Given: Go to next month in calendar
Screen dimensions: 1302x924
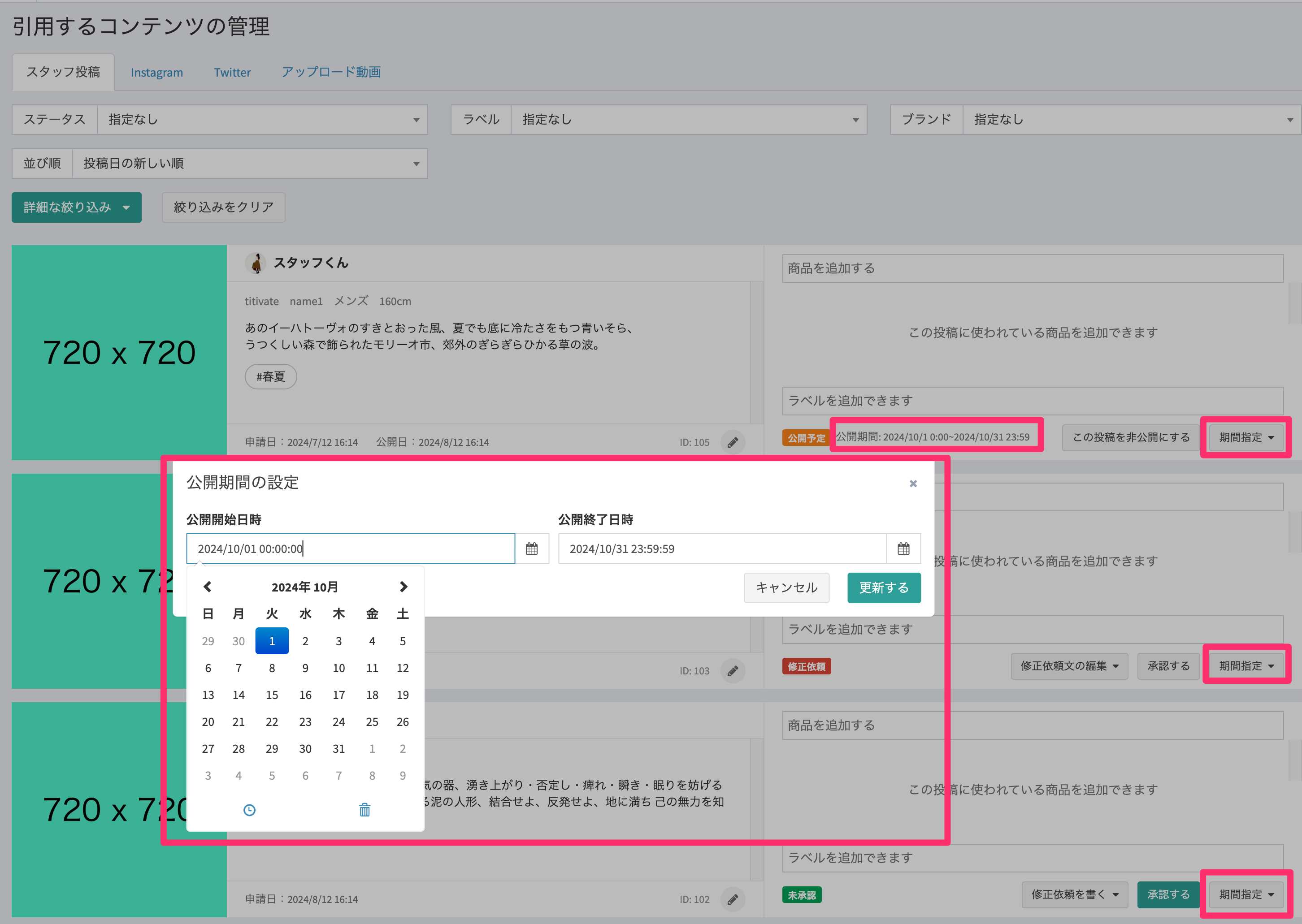Looking at the screenshot, I should click(x=403, y=587).
